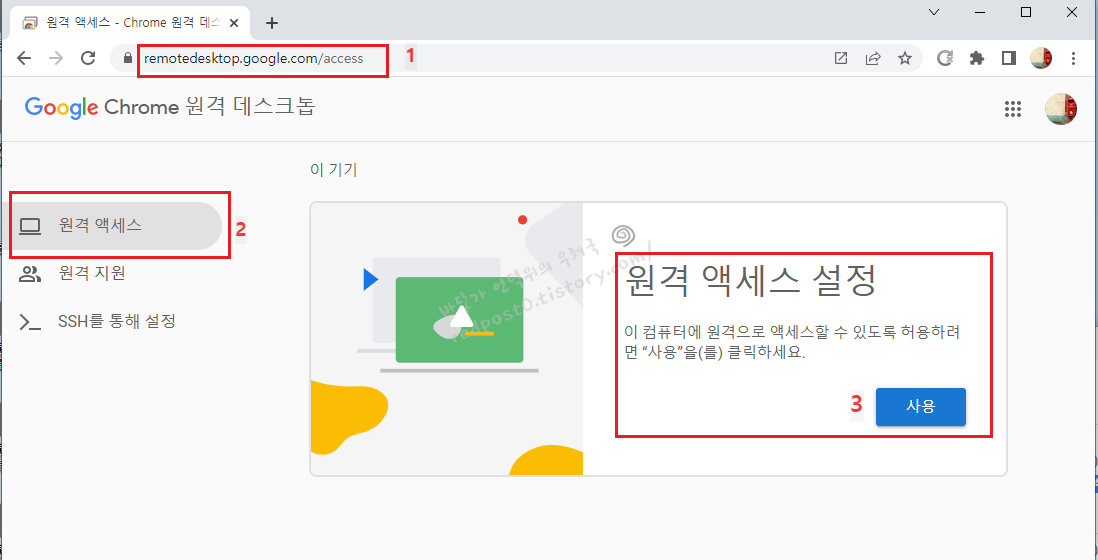Click the share page icon

pyautogui.click(x=873, y=59)
